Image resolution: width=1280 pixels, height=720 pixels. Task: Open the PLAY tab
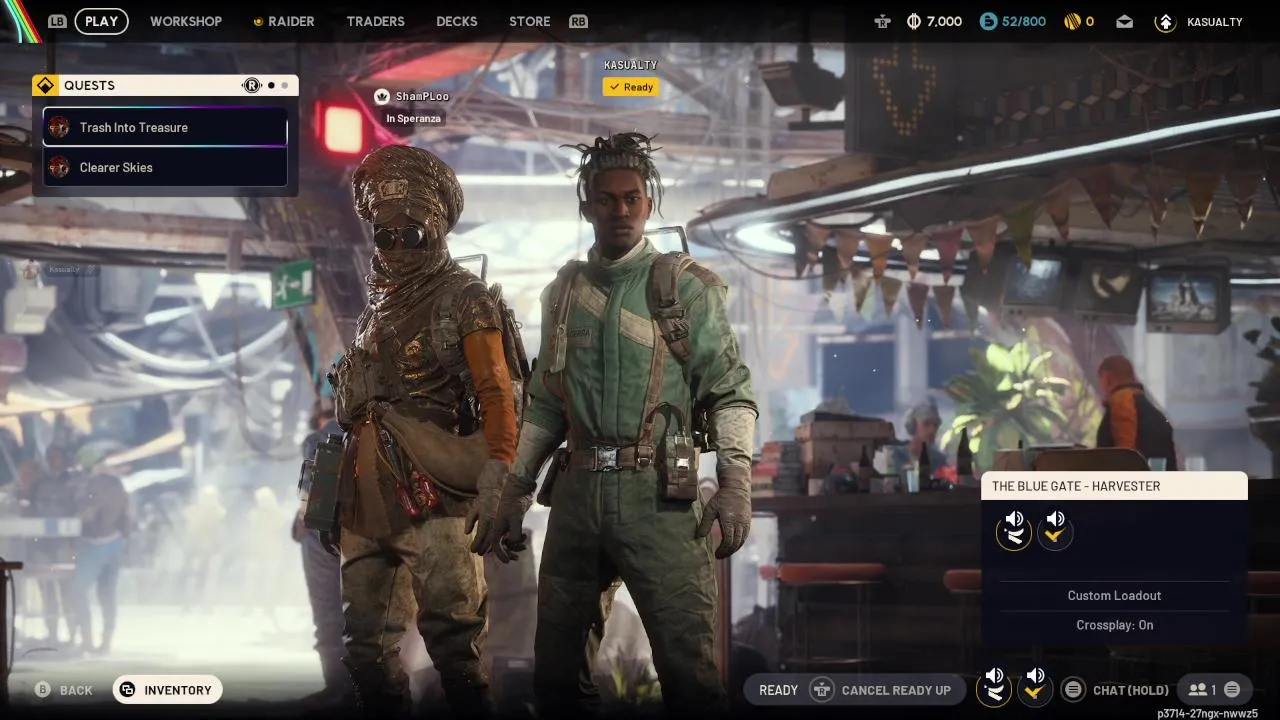tap(101, 21)
